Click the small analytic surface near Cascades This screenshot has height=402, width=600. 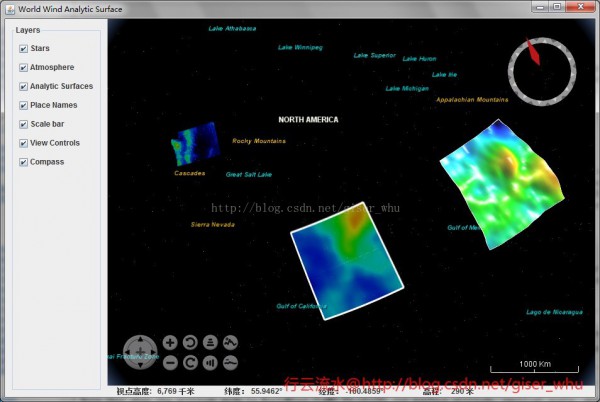click(196, 144)
